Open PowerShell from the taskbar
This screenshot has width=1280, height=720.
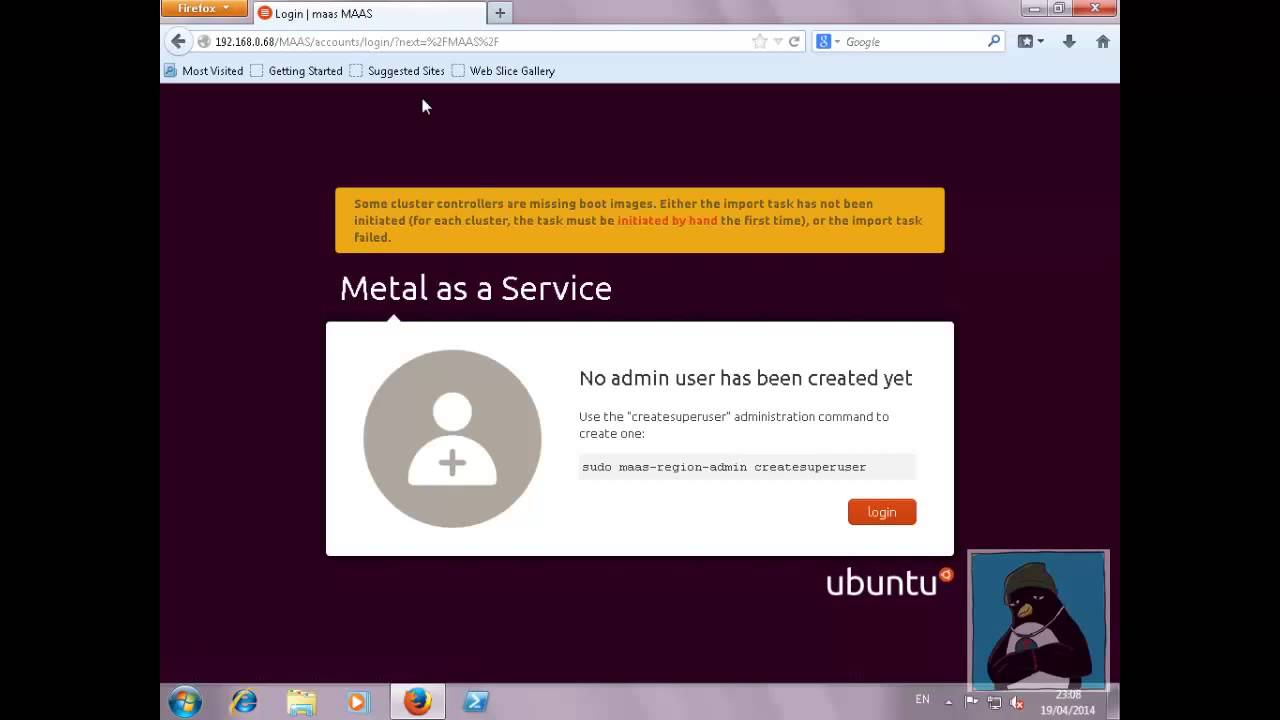476,702
